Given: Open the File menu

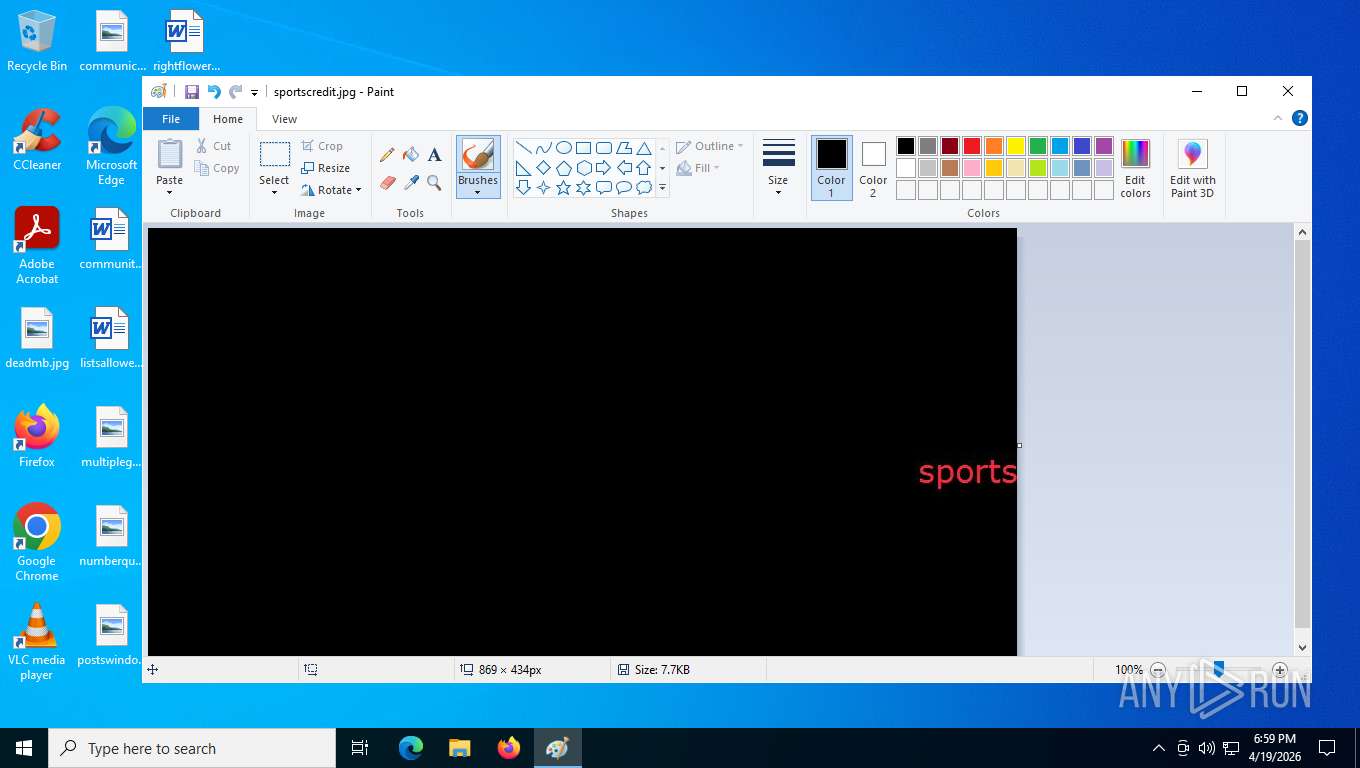Looking at the screenshot, I should [171, 119].
